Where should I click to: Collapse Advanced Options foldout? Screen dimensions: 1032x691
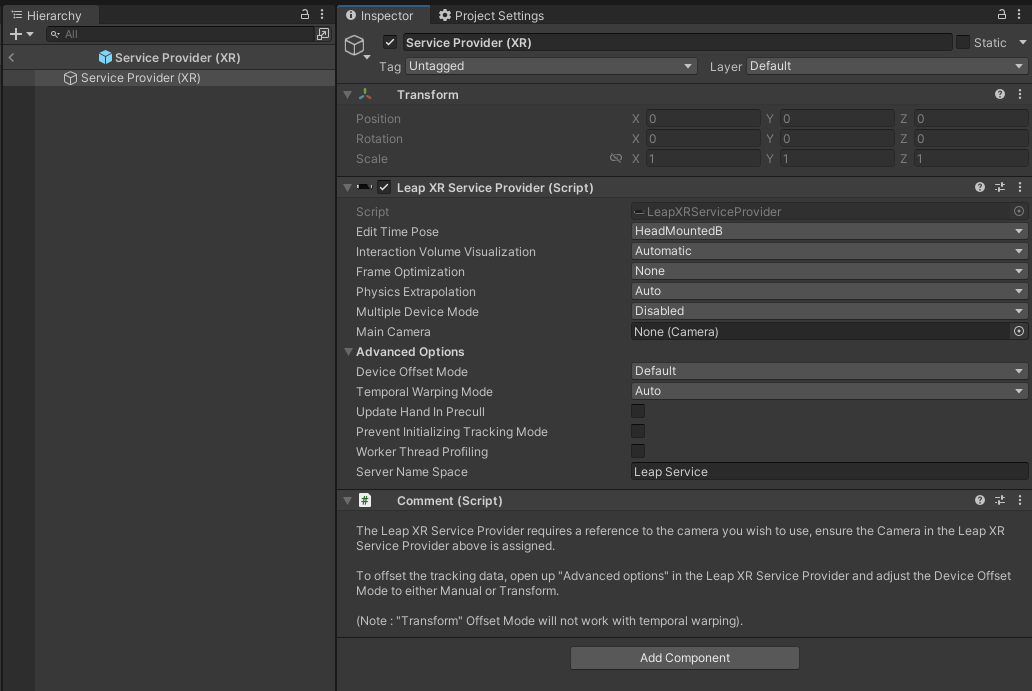click(x=348, y=351)
